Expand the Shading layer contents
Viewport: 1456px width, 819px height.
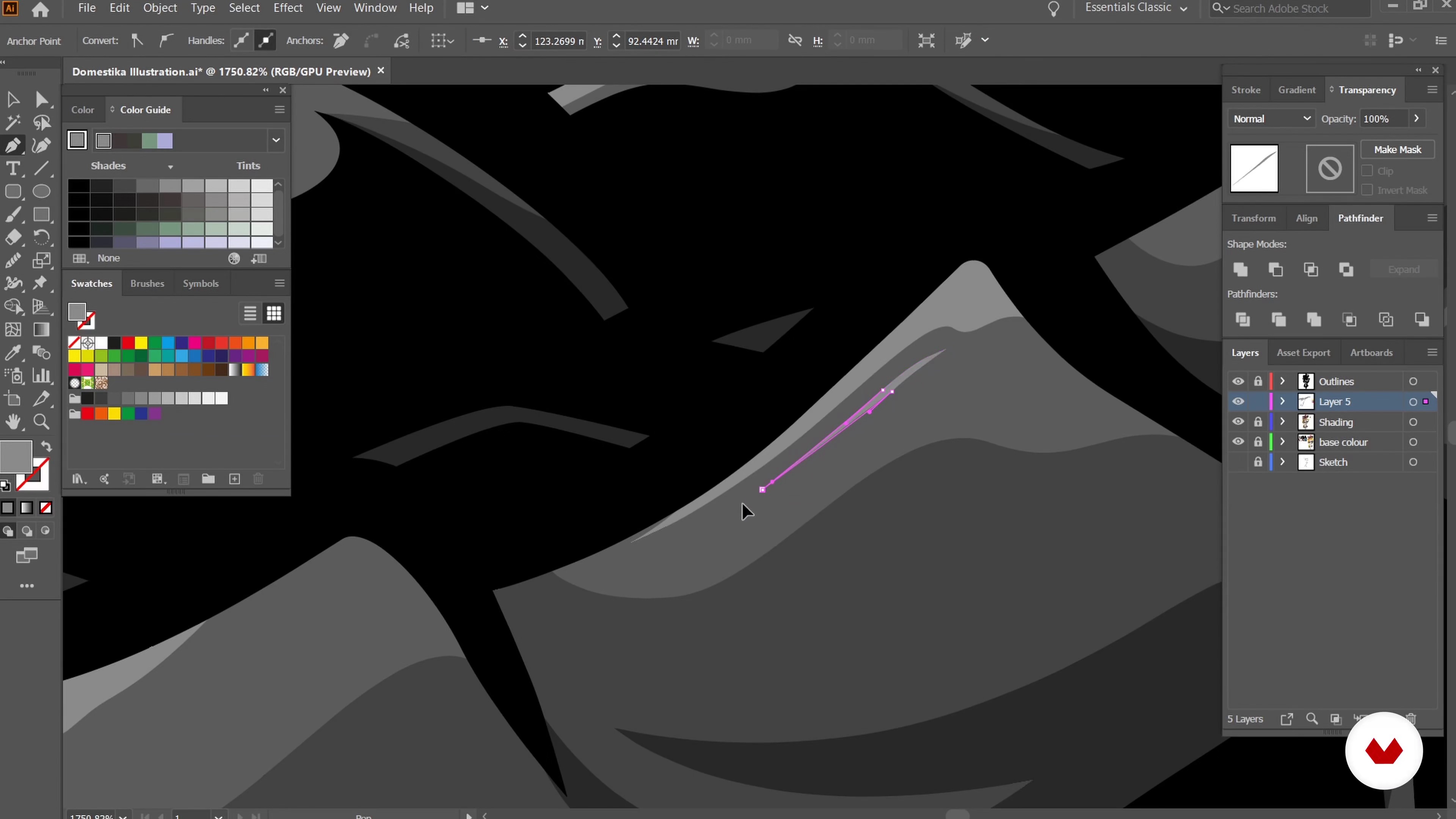coord(1282,422)
